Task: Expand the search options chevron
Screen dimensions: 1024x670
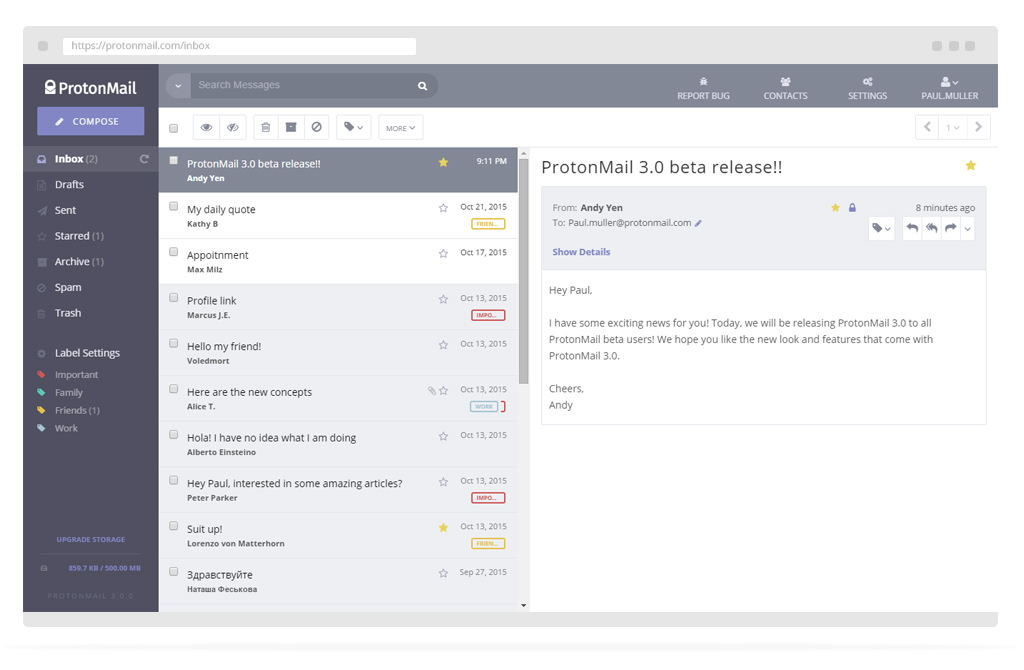Action: [x=176, y=86]
